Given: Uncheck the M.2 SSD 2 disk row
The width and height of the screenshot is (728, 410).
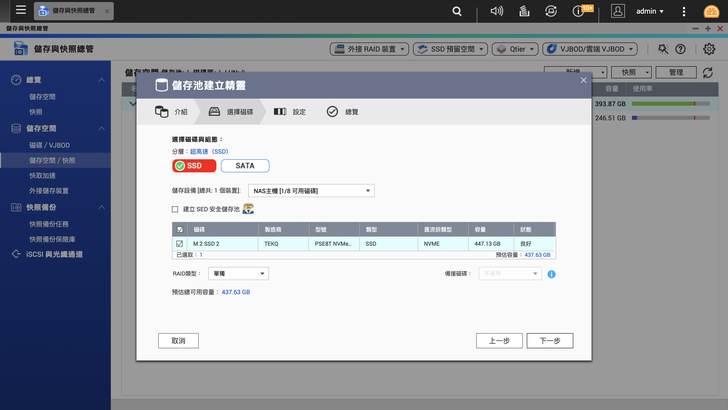Looking at the screenshot, I should (179, 243).
